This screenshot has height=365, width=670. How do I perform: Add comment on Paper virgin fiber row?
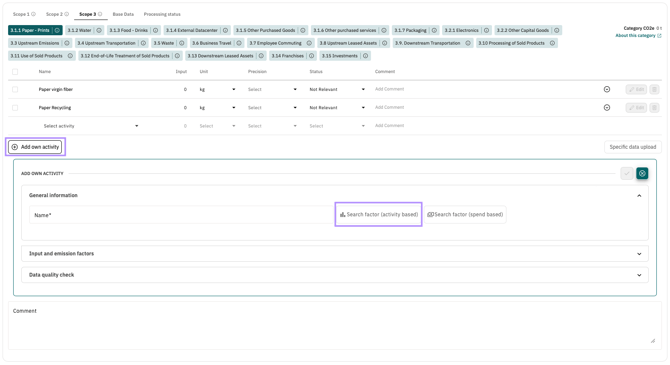tap(389, 89)
